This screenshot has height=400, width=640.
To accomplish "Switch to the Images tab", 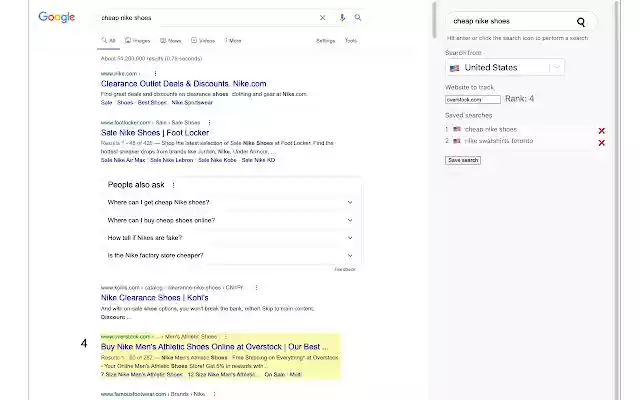I will pyautogui.click(x=138, y=41).
